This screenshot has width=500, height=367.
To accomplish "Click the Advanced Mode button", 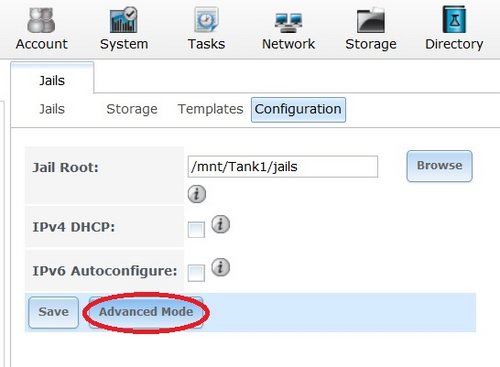I will tap(146, 312).
